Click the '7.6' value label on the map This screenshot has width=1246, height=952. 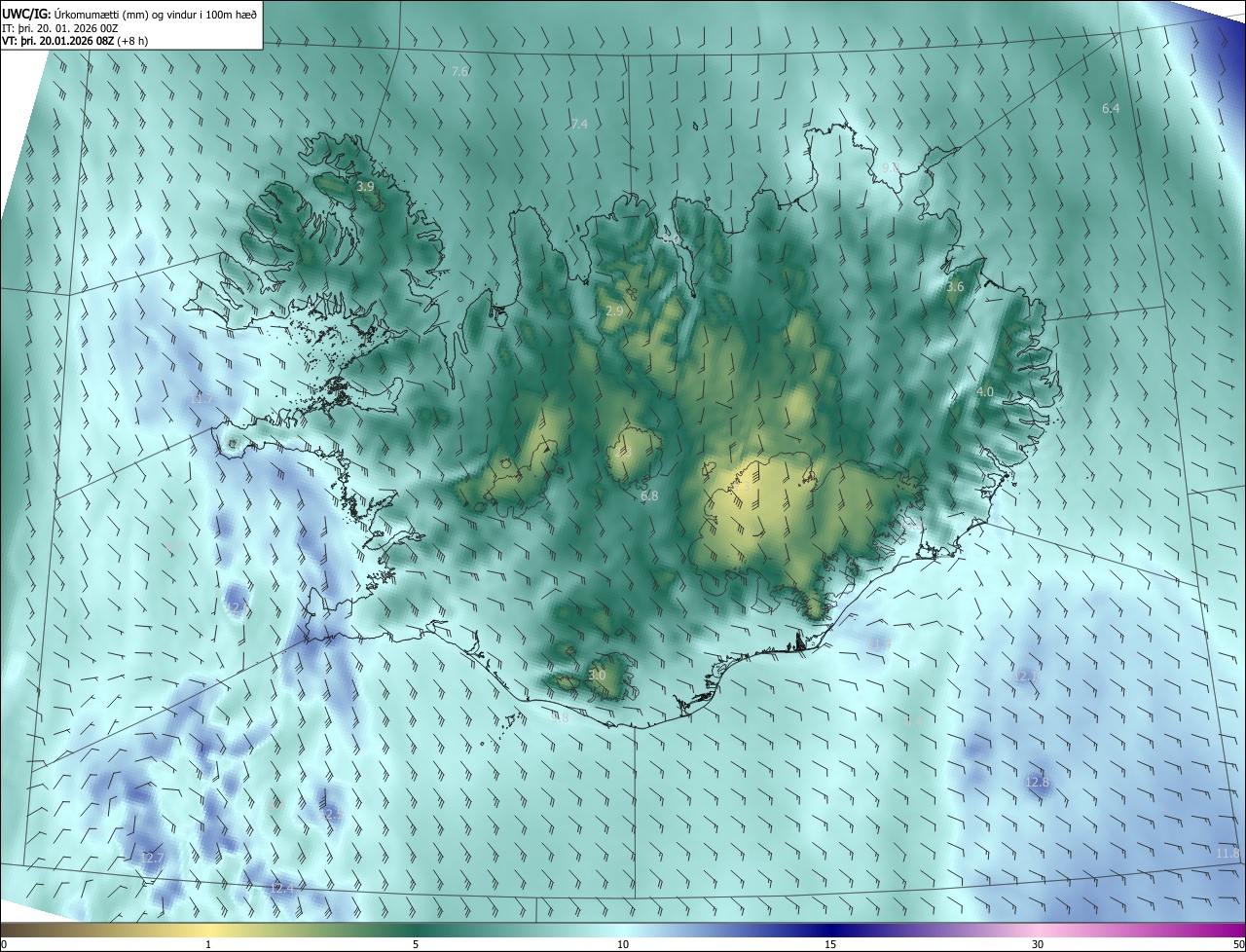tap(460, 72)
